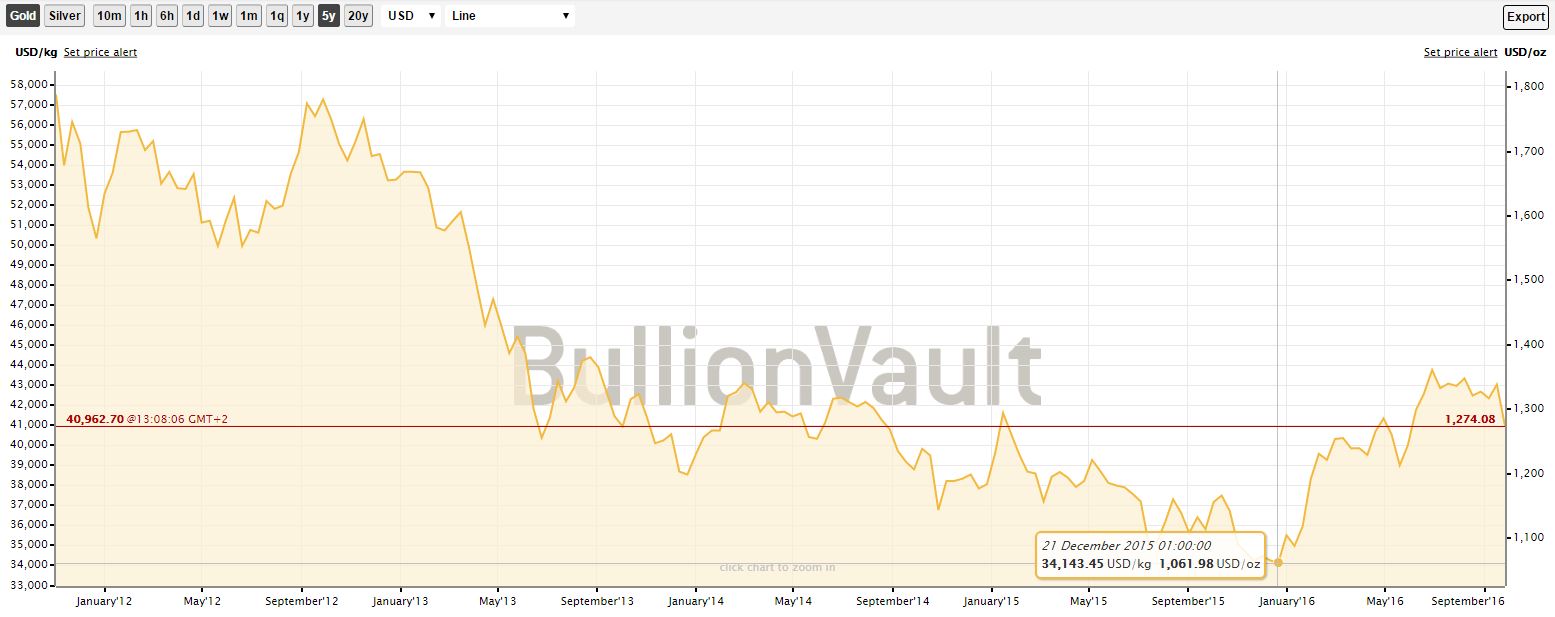The height and width of the screenshot is (617, 1555).
Task: Click the 21 December 2015 tooltip date
Action: (x=1126, y=546)
